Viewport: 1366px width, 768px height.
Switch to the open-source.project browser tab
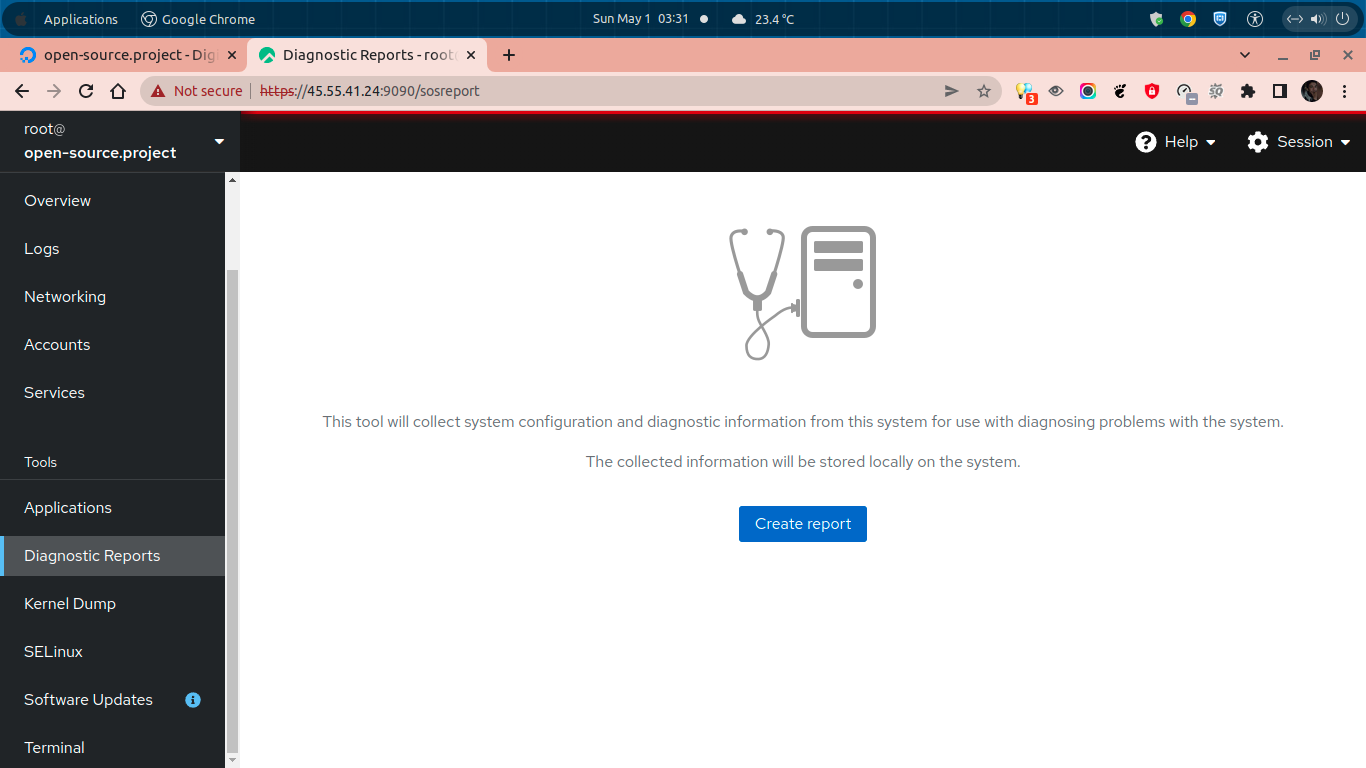[x=126, y=55]
